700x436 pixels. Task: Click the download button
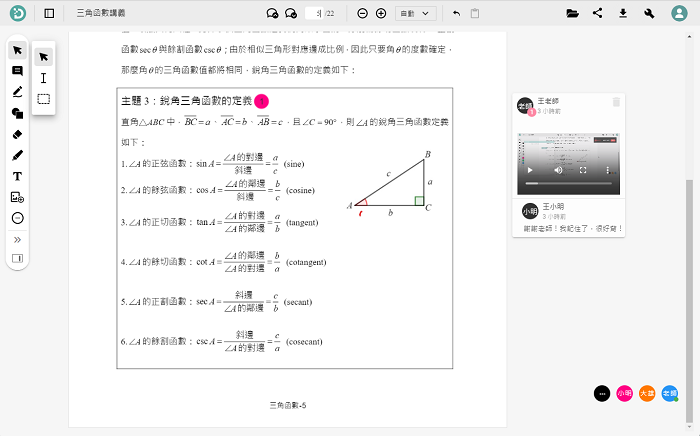pos(623,14)
